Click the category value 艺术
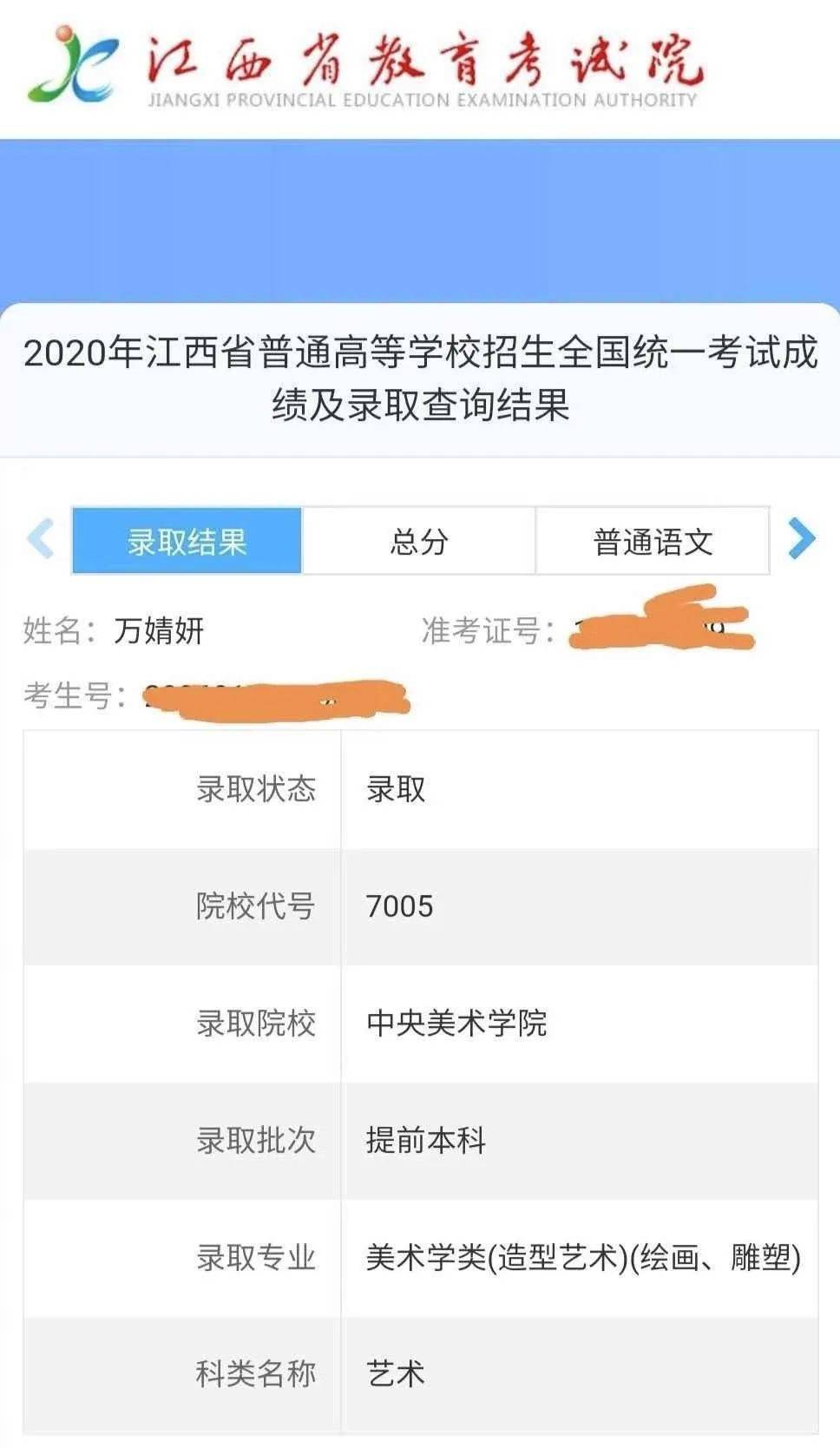 [396, 1373]
